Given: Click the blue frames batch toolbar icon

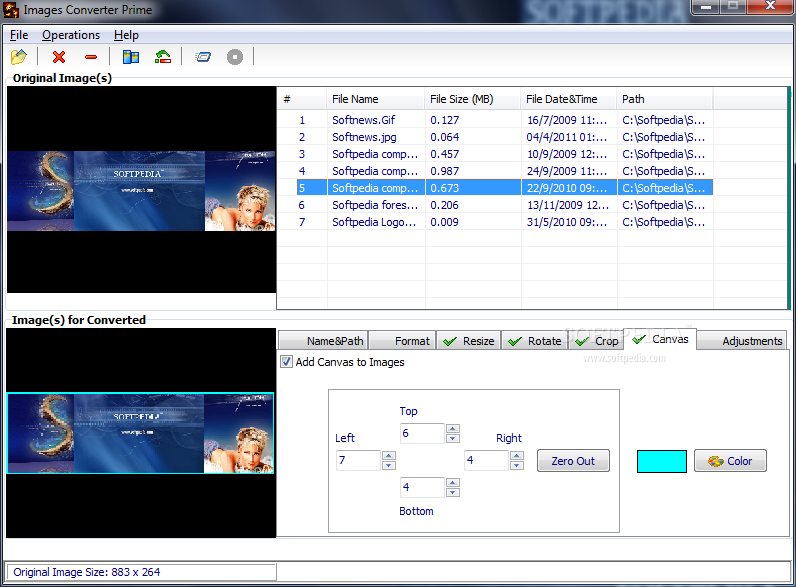Looking at the screenshot, I should pyautogui.click(x=203, y=56).
